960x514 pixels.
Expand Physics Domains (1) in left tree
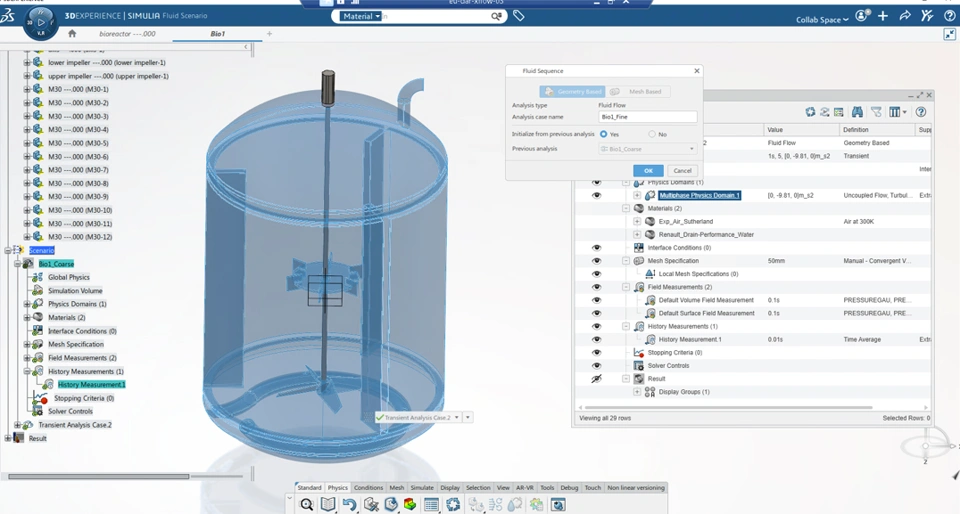[x=27, y=304]
